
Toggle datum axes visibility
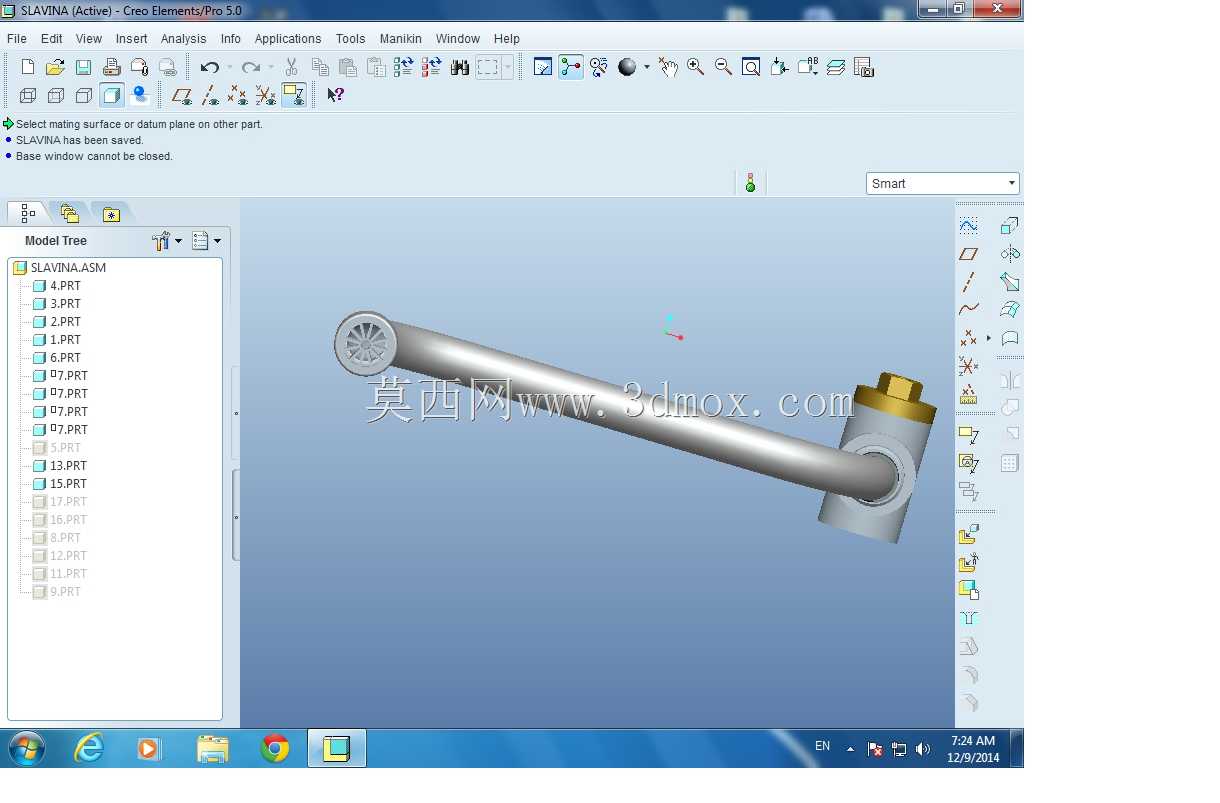coord(209,95)
